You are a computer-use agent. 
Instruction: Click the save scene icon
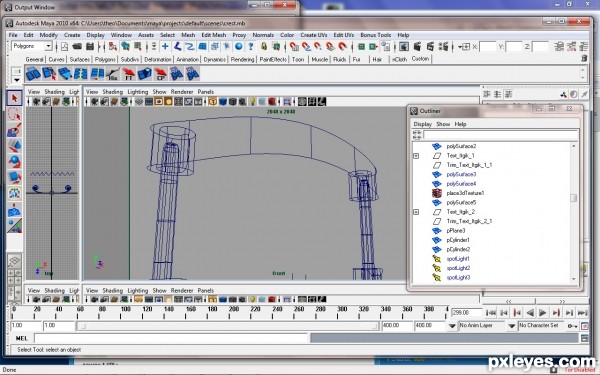[90, 47]
